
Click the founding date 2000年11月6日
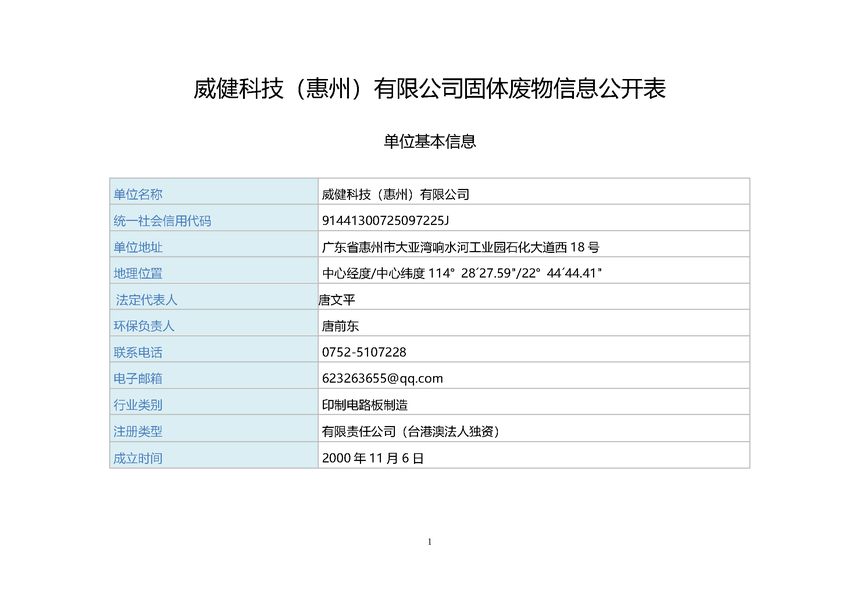click(373, 458)
